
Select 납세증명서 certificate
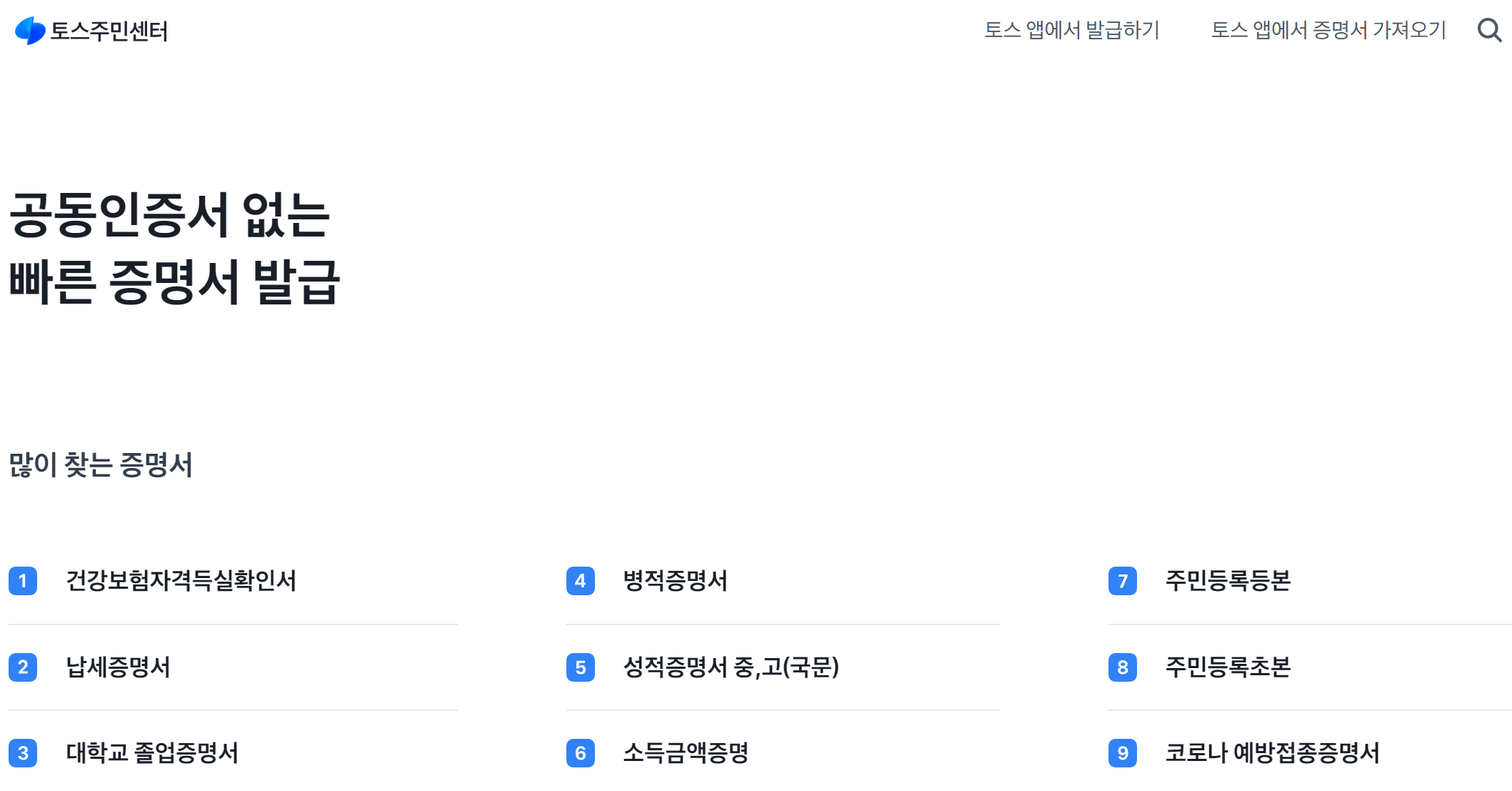[120, 667]
